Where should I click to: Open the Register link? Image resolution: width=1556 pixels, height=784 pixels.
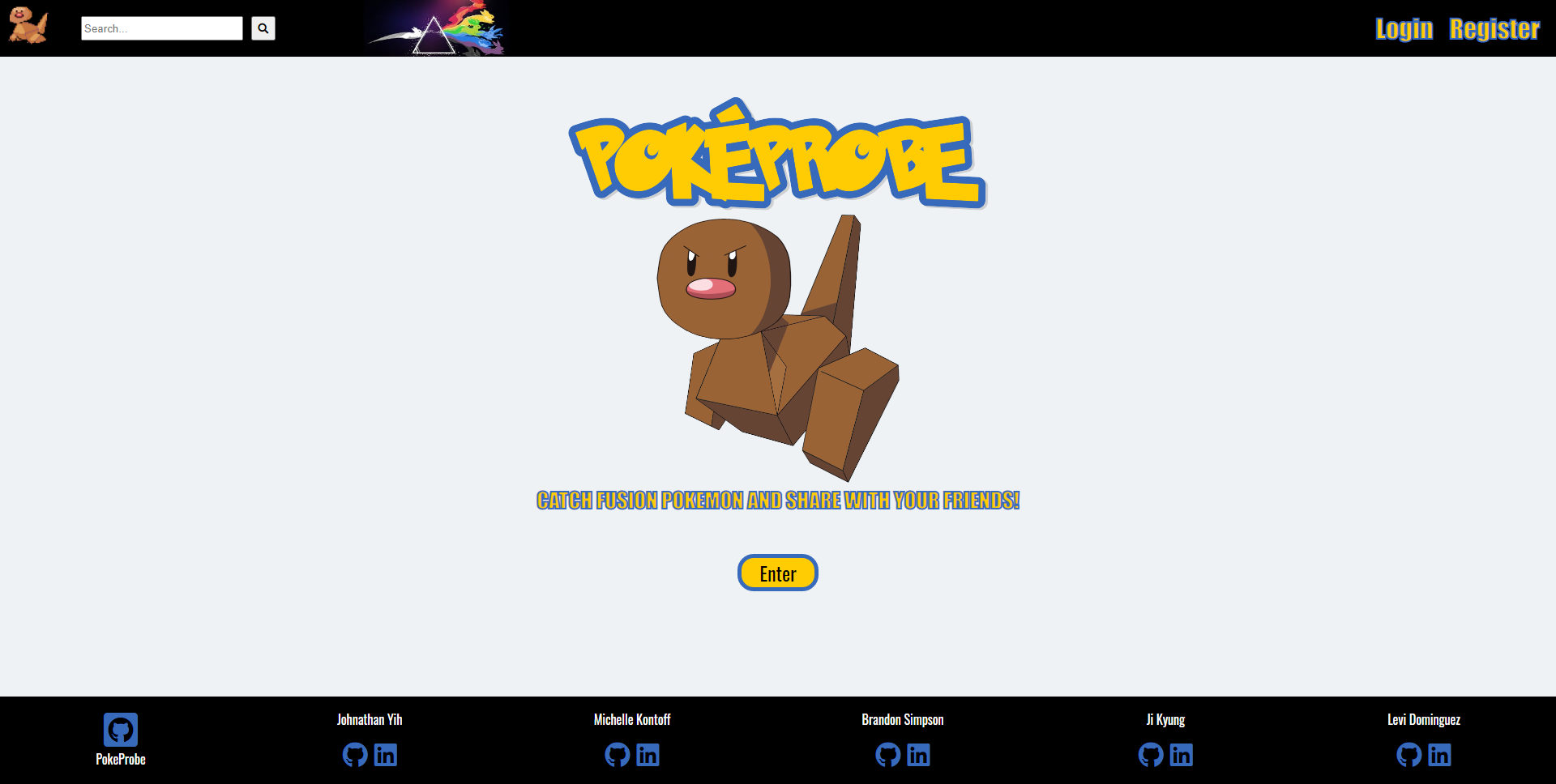coord(1494,28)
